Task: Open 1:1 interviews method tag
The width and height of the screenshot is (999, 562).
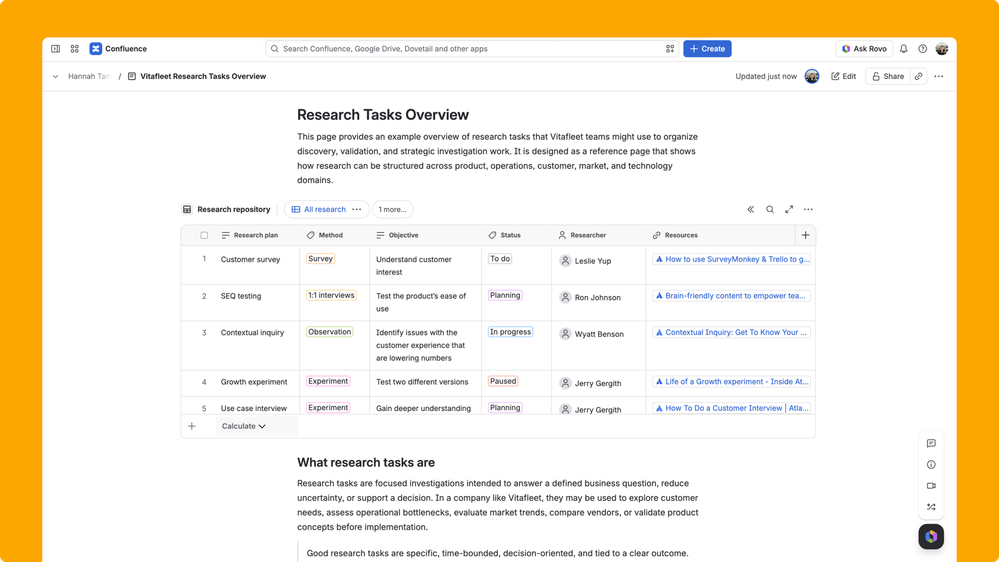Action: 331,295
